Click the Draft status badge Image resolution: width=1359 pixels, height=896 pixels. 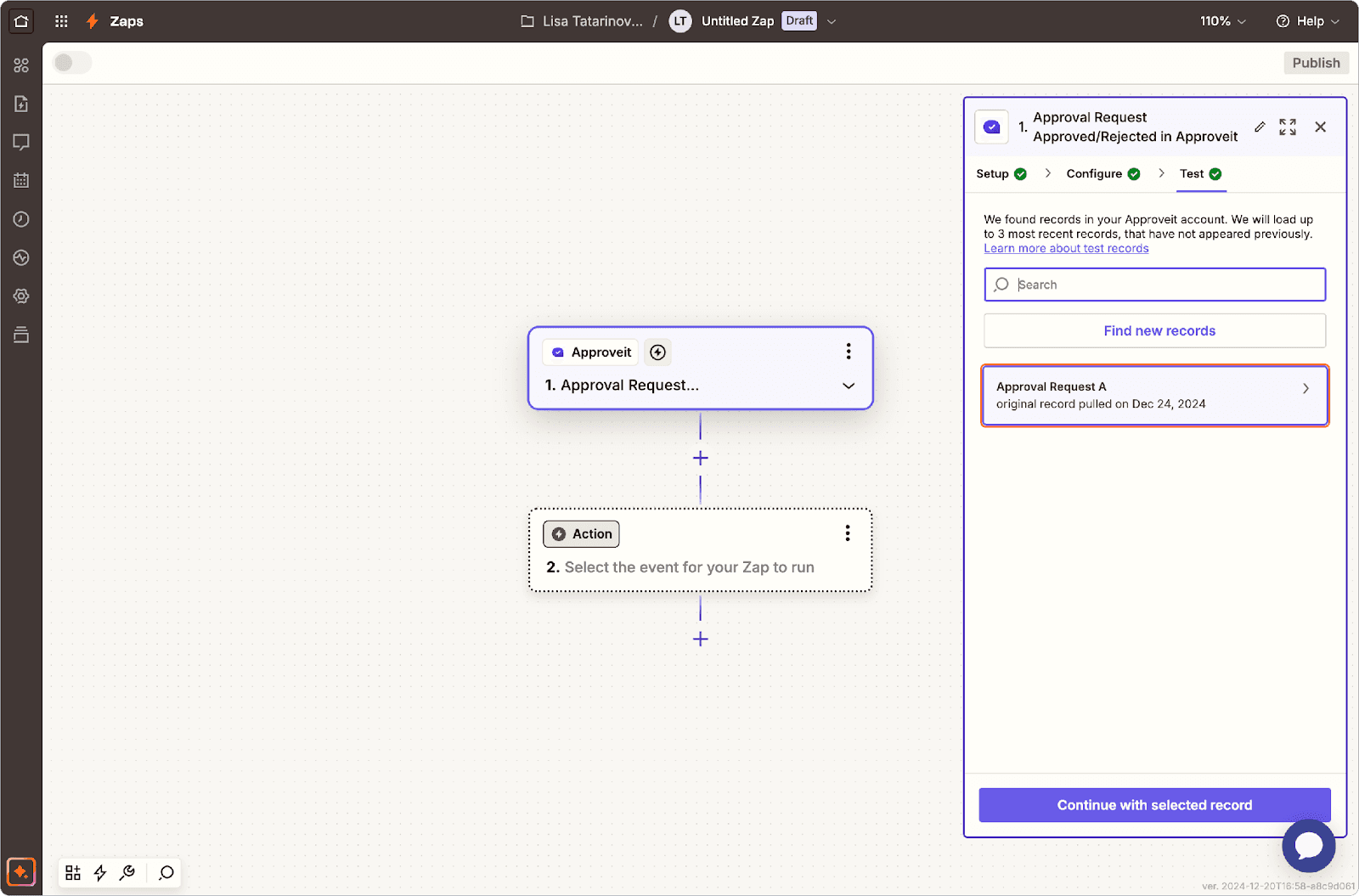point(799,21)
